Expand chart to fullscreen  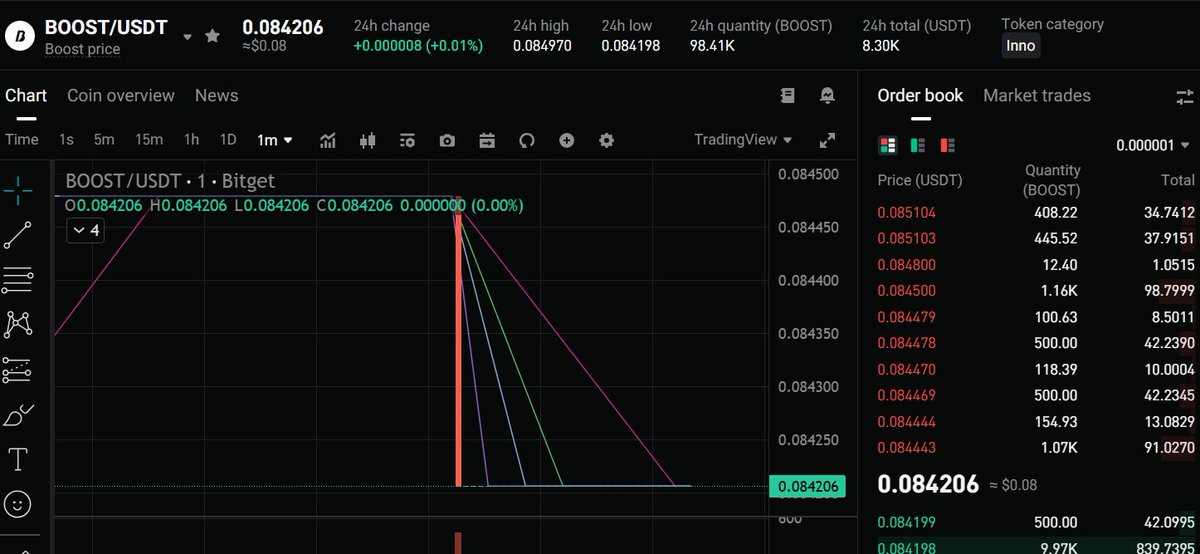click(x=827, y=140)
